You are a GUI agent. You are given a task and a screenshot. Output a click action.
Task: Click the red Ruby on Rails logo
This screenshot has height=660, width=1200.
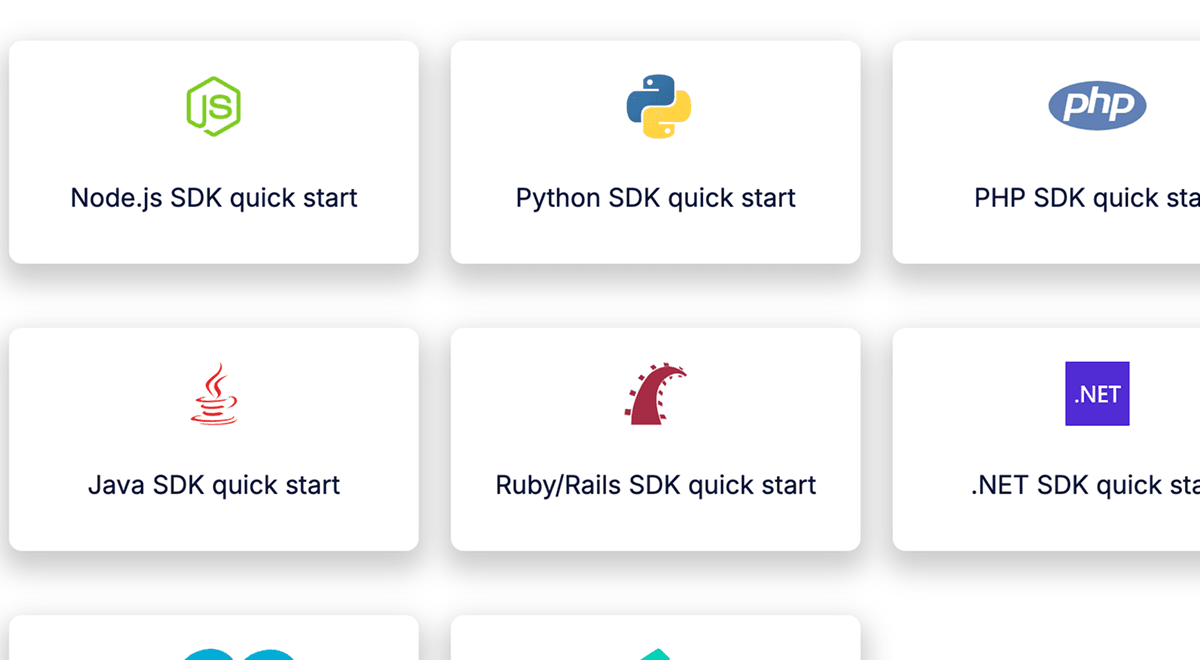(x=656, y=394)
